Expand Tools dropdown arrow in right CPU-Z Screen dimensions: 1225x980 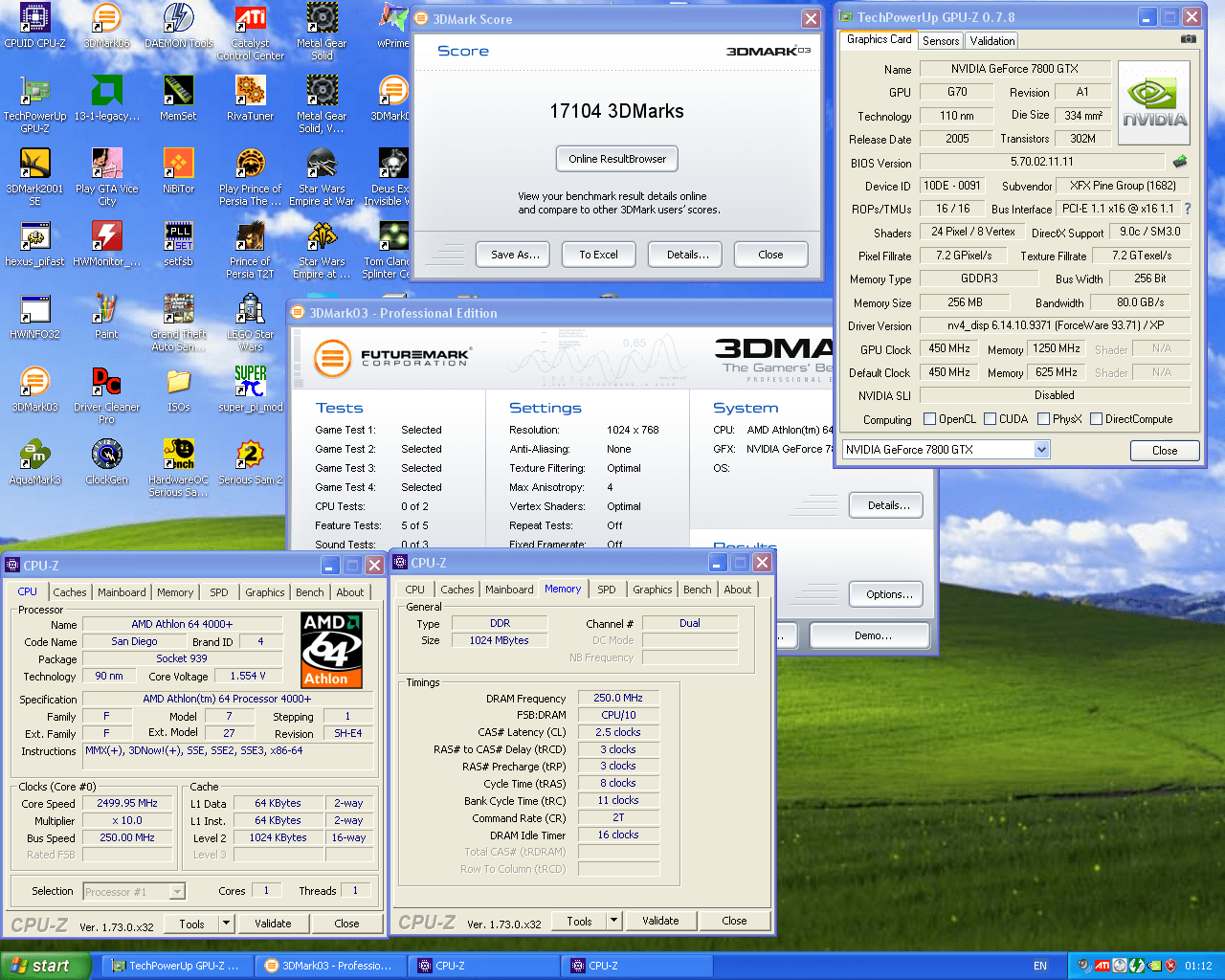(614, 921)
